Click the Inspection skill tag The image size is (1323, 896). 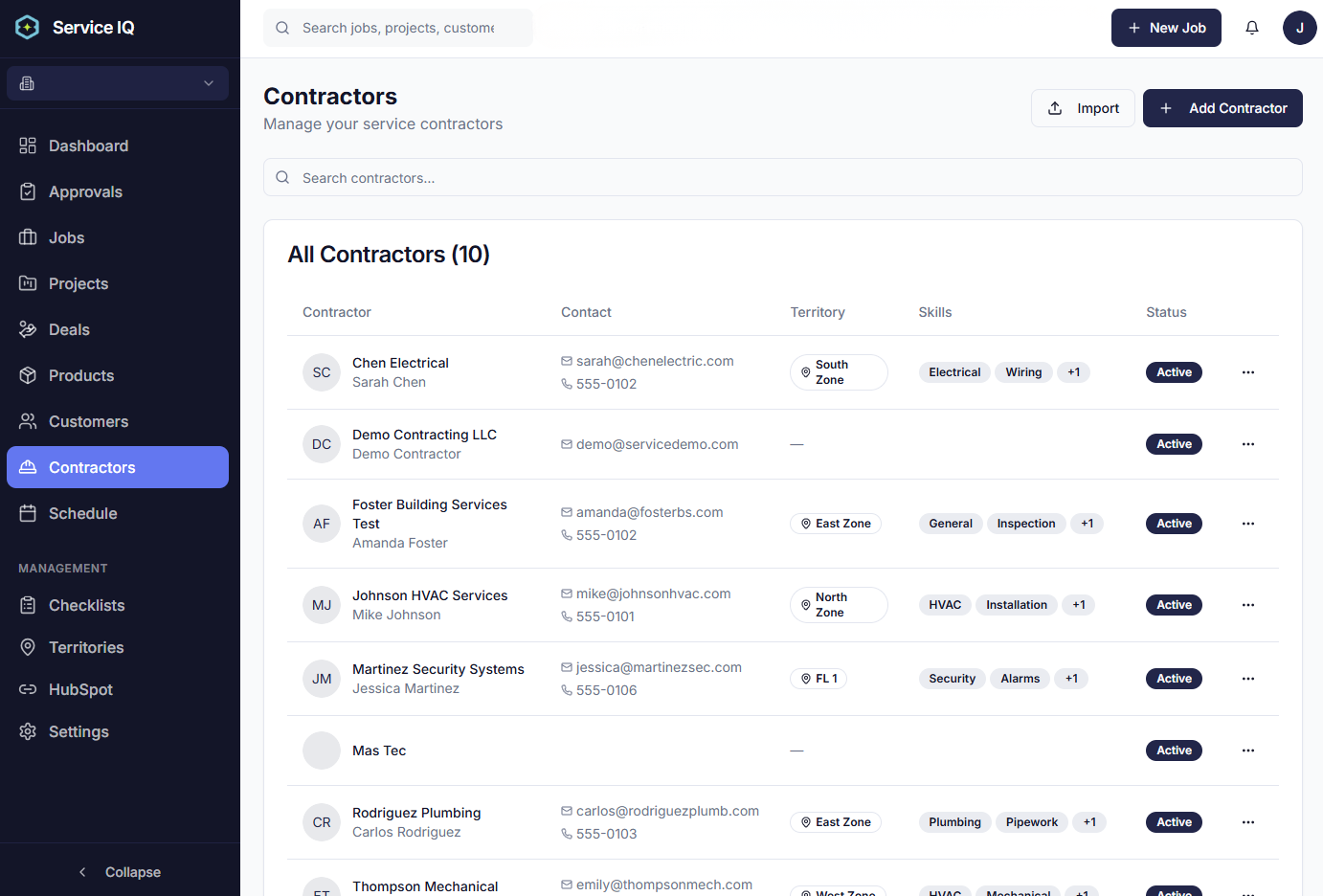click(x=1026, y=524)
